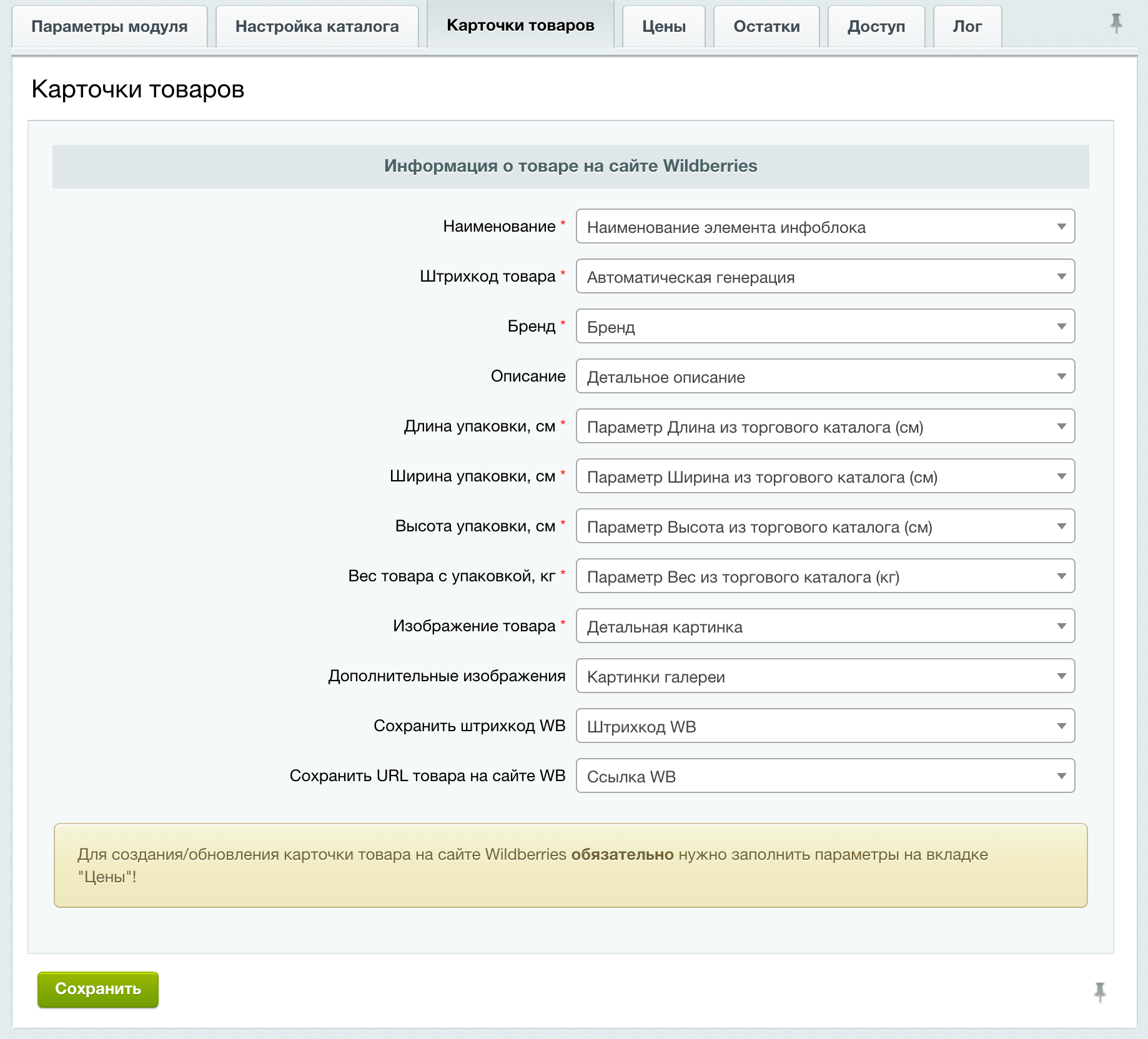This screenshot has height=1039, width=1148.
Task: Expand the Сохранить URL товара dropdown
Action: click(x=824, y=776)
